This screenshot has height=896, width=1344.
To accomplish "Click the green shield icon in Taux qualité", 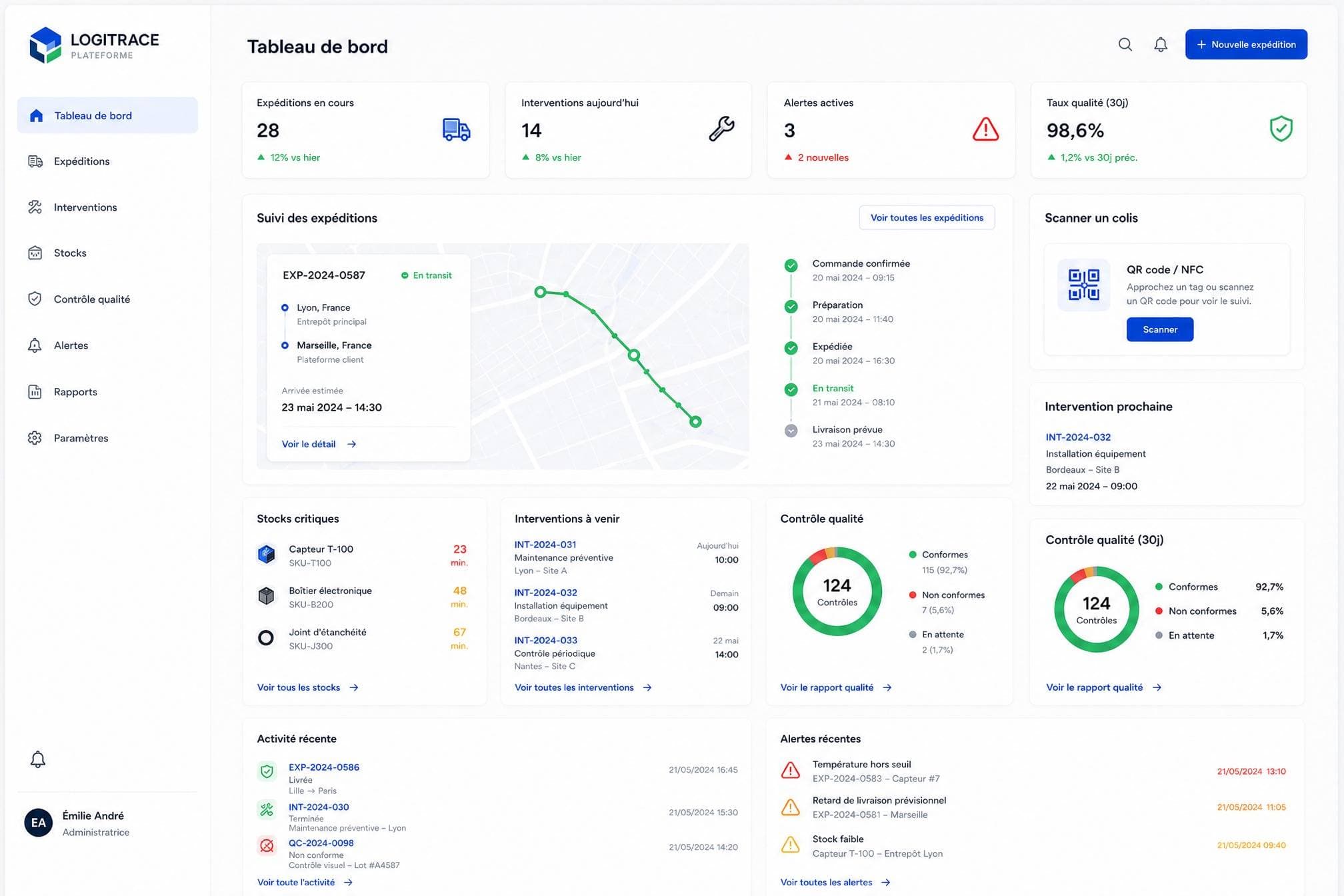I will (x=1281, y=129).
